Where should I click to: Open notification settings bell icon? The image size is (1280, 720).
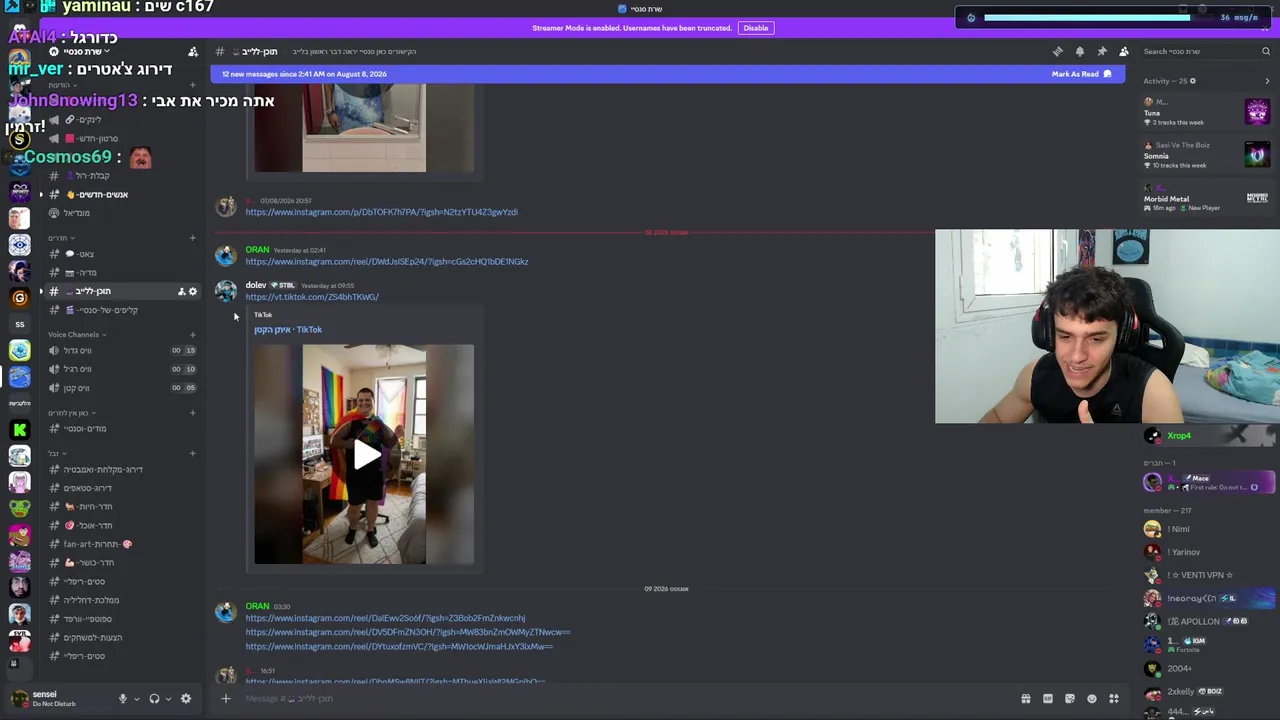[1080, 51]
